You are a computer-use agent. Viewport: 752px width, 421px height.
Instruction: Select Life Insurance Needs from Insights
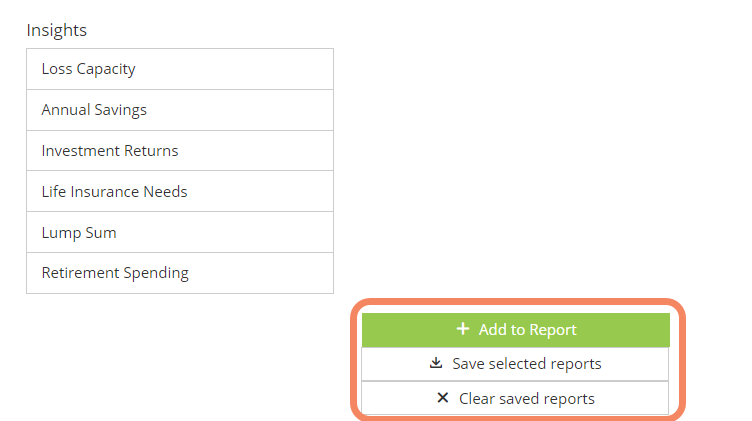point(180,191)
